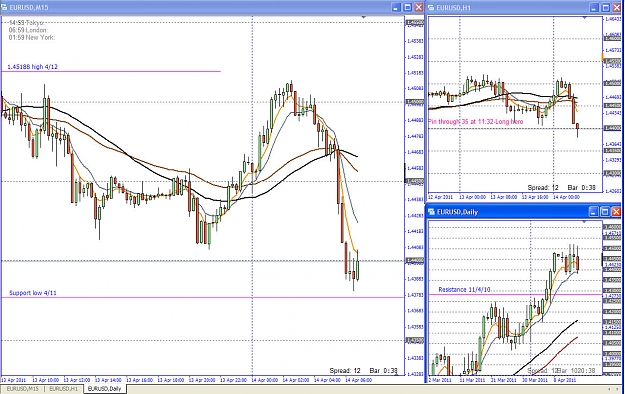This screenshot has width=625, height=394.
Task: Click 'Bar 0:38' text in M15 chart
Action: (383, 370)
